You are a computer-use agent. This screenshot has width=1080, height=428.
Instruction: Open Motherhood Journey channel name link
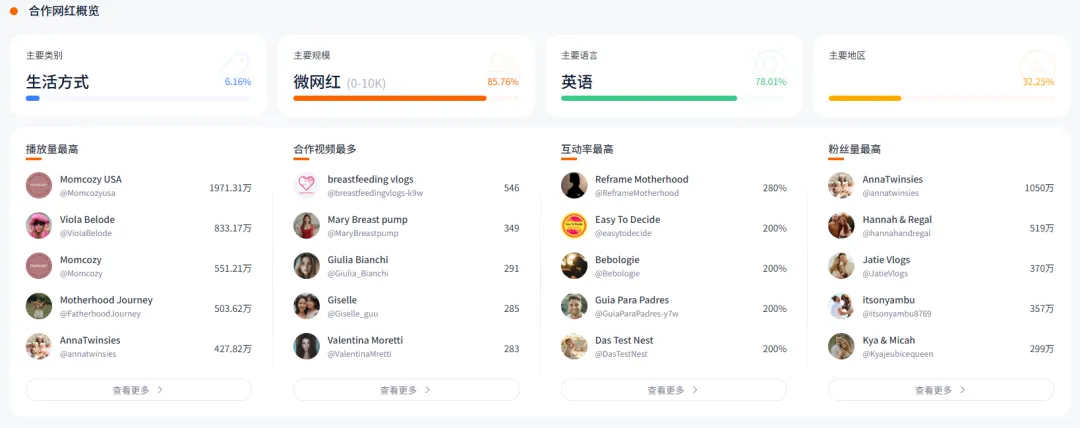pyautogui.click(x=106, y=300)
